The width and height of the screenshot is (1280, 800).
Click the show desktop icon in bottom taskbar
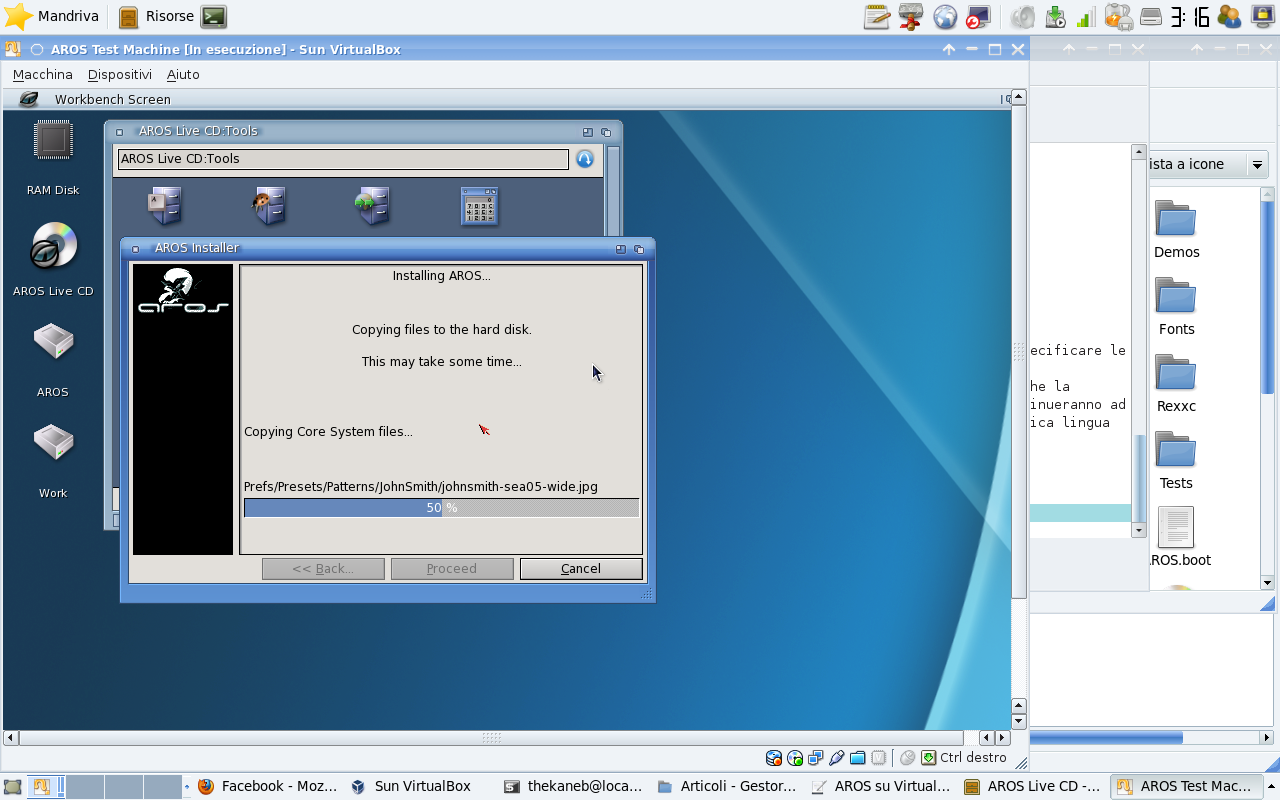(x=12, y=787)
